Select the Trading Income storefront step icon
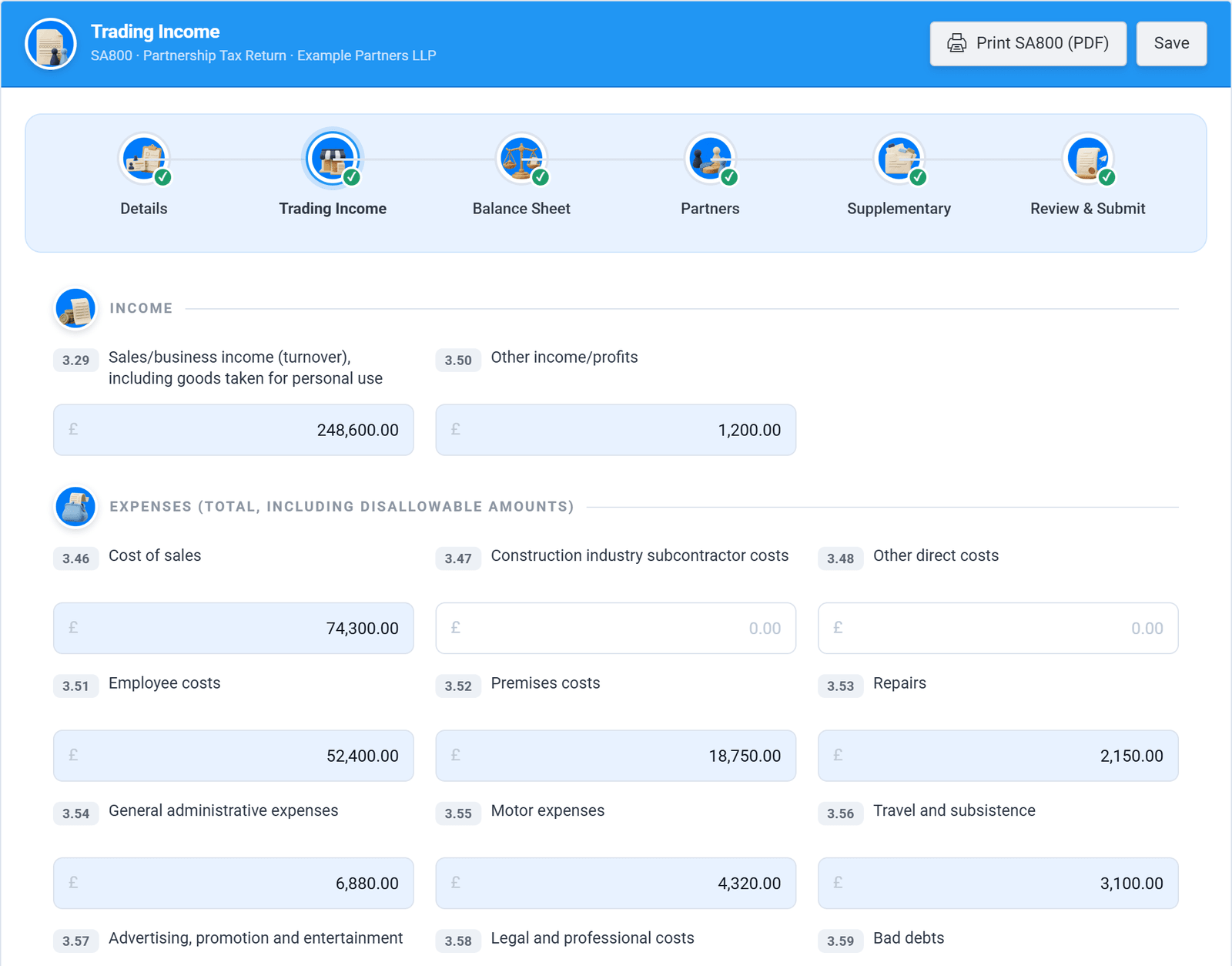The image size is (1232, 966). [x=333, y=159]
